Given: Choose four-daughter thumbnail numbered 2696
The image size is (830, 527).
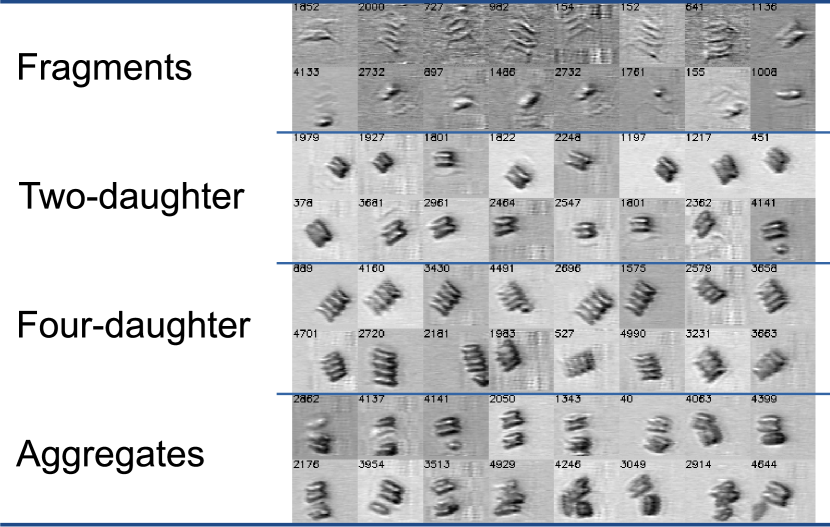Looking at the screenshot, I should pyautogui.click(x=587, y=296).
